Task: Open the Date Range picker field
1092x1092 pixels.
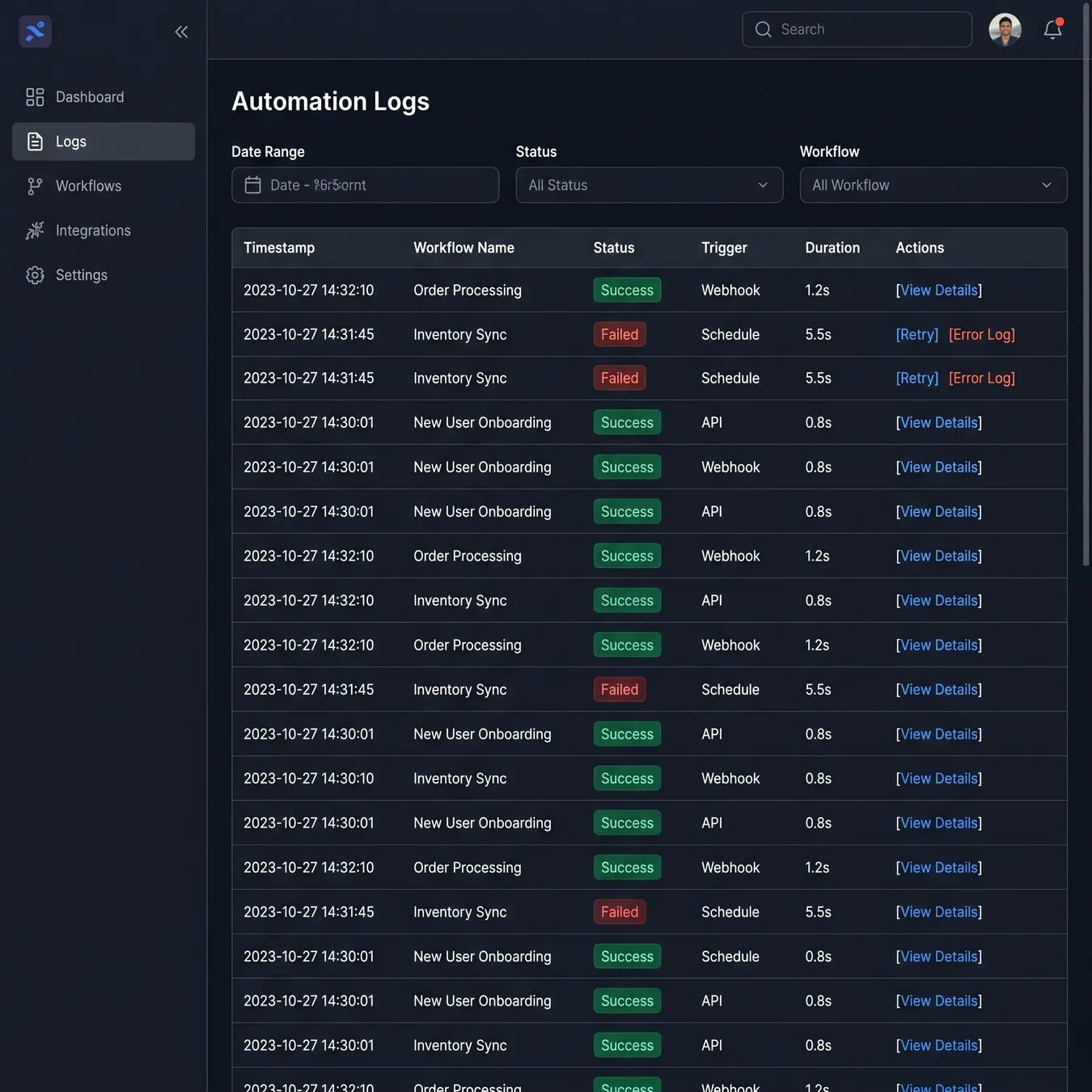Action: pos(366,185)
